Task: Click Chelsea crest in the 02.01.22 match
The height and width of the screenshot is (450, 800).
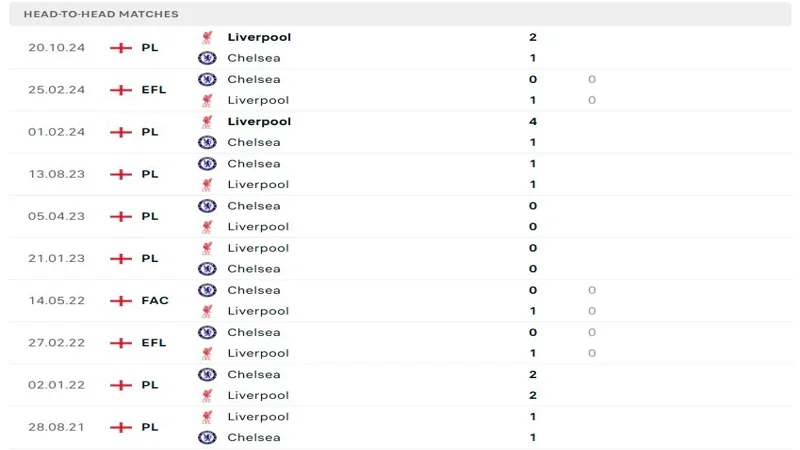Action: [x=207, y=374]
